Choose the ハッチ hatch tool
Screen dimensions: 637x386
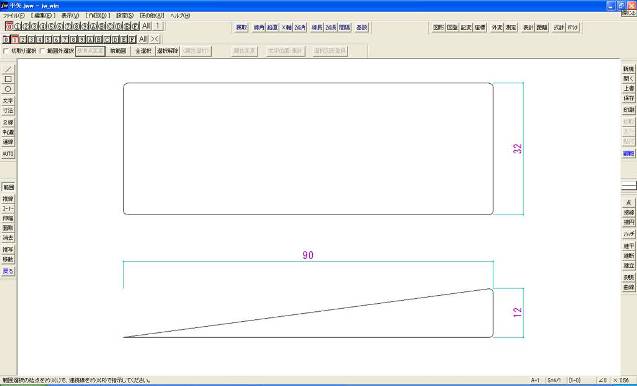pyautogui.click(x=628, y=234)
